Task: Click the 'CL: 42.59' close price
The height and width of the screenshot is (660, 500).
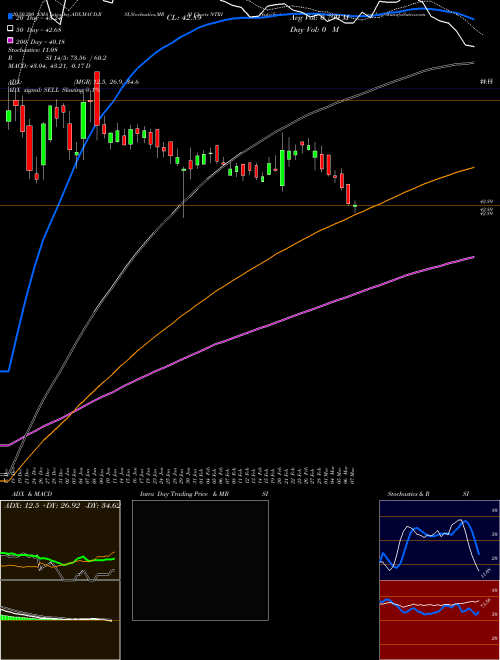Action: (185, 18)
